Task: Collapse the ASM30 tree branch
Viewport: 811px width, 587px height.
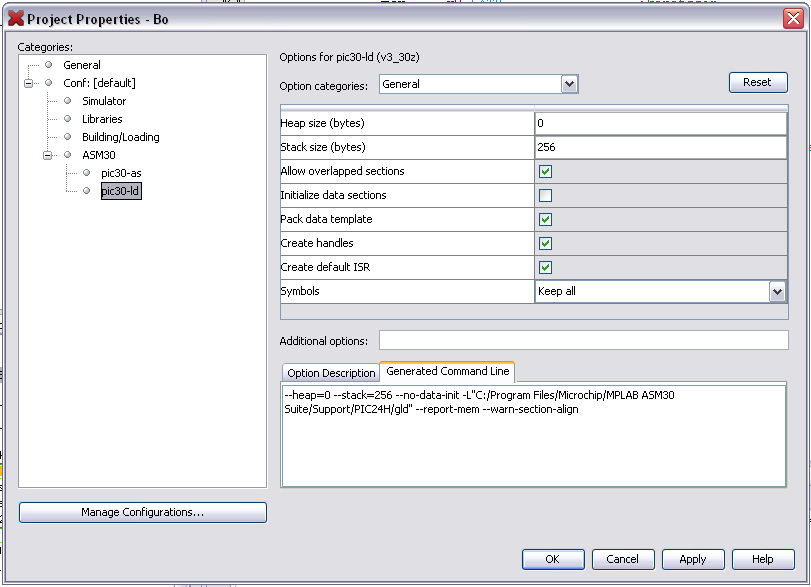Action: tap(48, 155)
